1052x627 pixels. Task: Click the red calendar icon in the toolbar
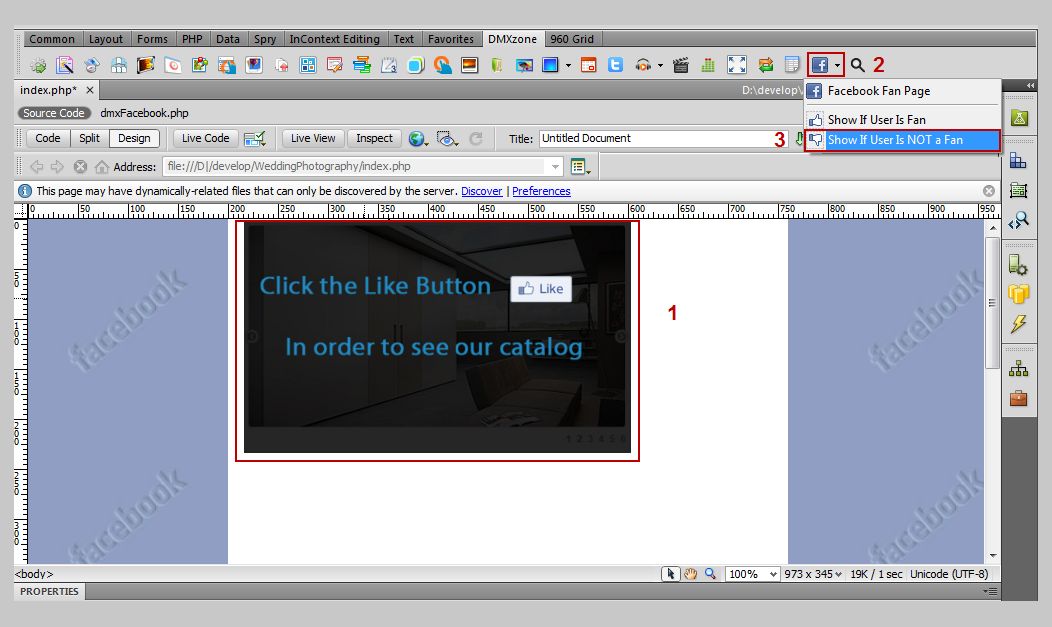(588, 65)
